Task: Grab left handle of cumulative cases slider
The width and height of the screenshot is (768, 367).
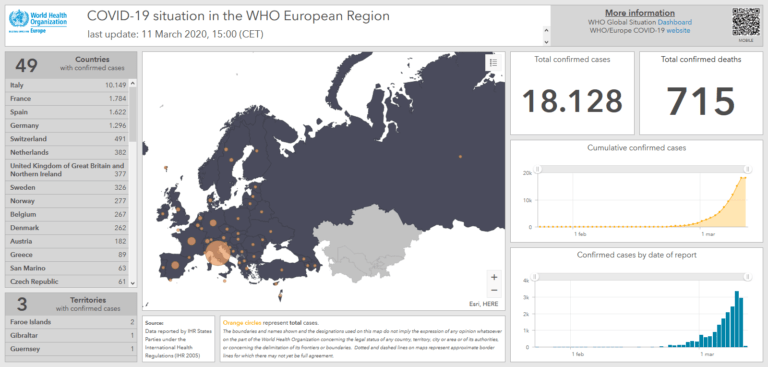Action: point(537,169)
